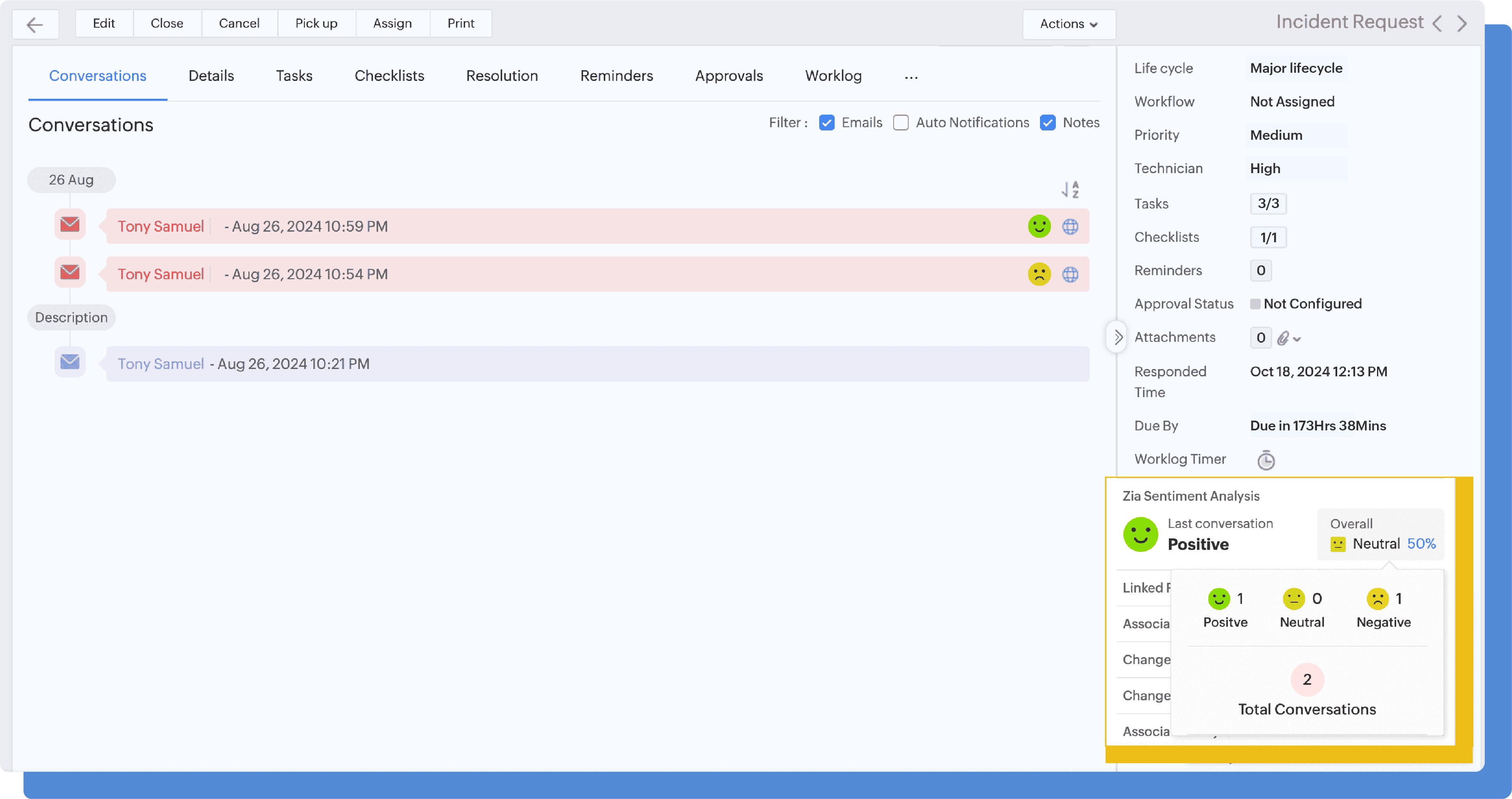
Task: Click the attachments paperclip icon
Action: click(x=1283, y=338)
